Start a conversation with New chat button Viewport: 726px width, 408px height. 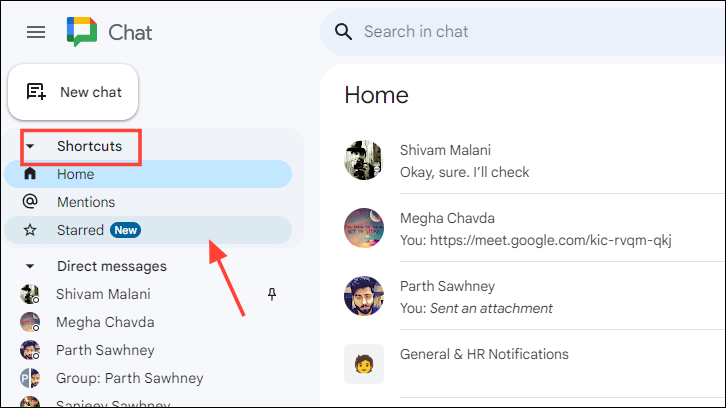(x=73, y=92)
